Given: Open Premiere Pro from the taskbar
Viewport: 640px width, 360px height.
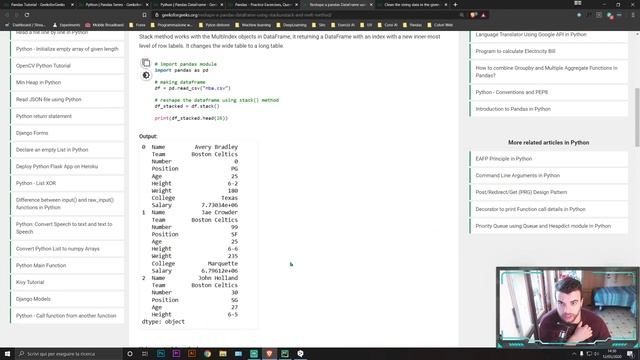Looking at the screenshot, I should click(x=176, y=353).
